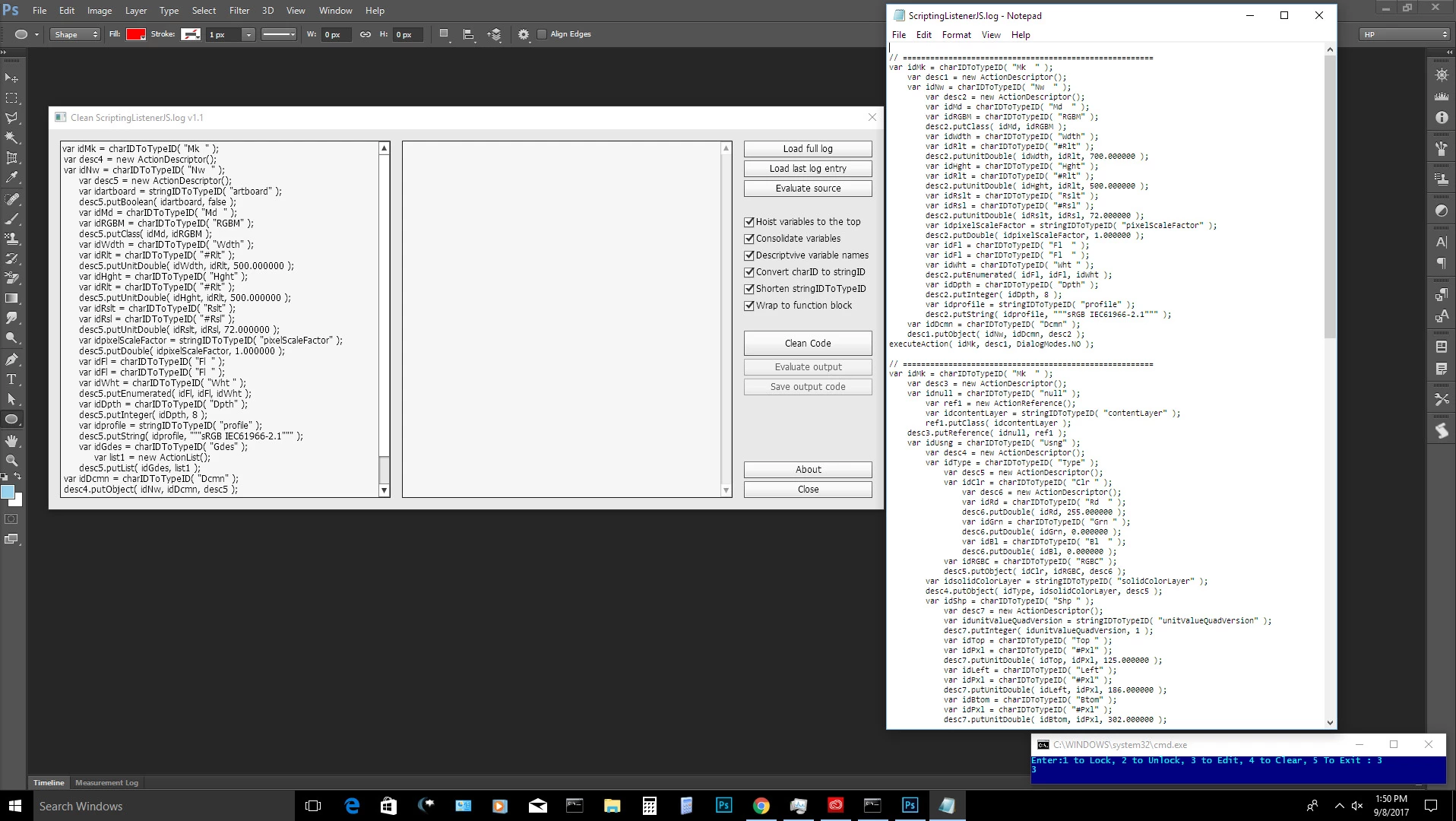The image size is (1456, 821).
Task: Select the Clone Stamp tool
Action: point(11,239)
